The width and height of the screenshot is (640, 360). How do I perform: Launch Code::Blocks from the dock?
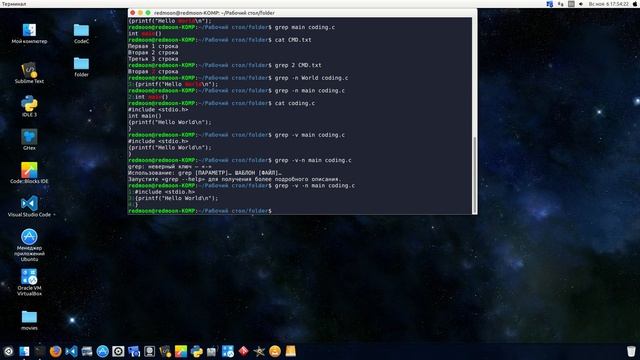tap(181, 351)
